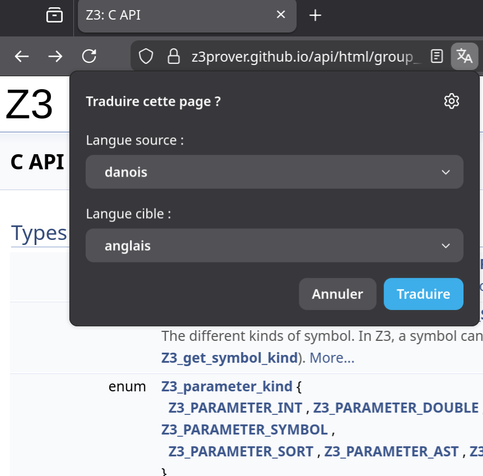Image resolution: width=483 pixels, height=476 pixels.
Task: Open Z3_PARAMETER_AST link
Action: pyautogui.click(x=392, y=452)
